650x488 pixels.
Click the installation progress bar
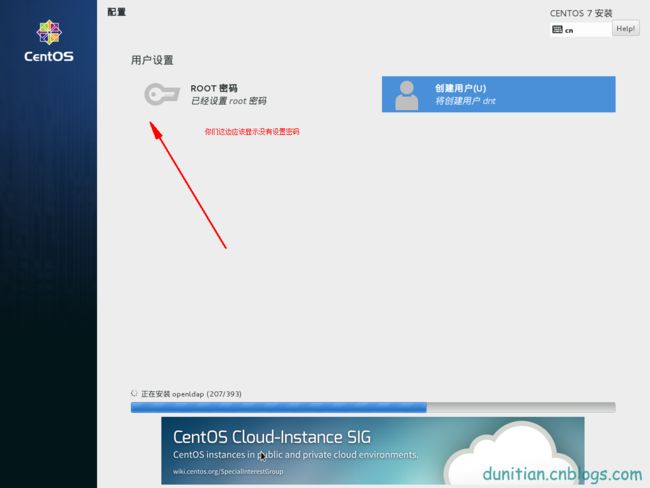click(x=373, y=407)
